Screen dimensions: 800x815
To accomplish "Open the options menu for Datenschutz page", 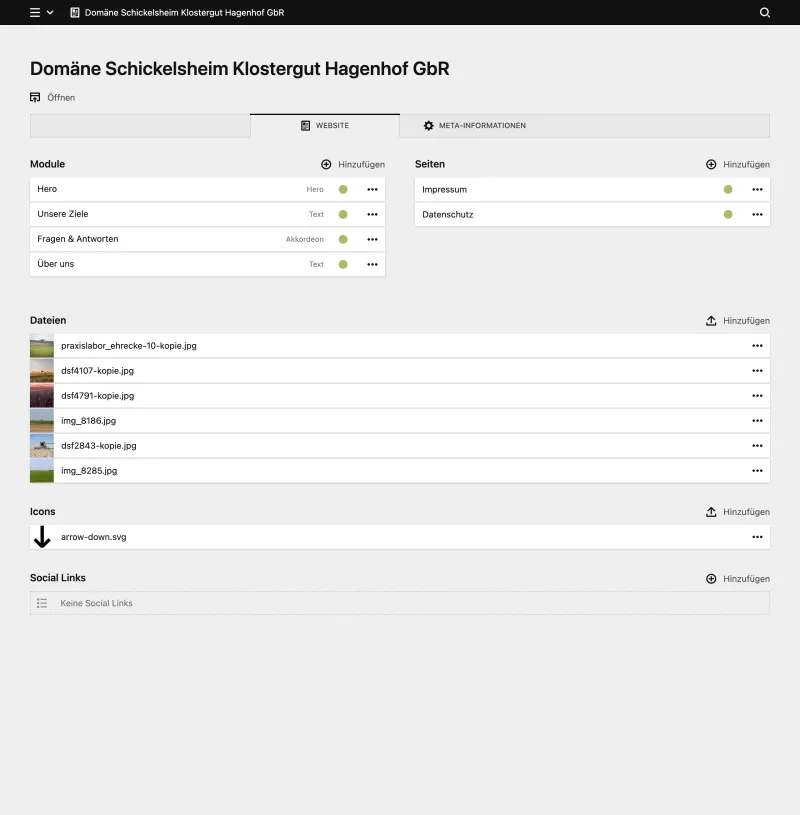I will pos(757,214).
